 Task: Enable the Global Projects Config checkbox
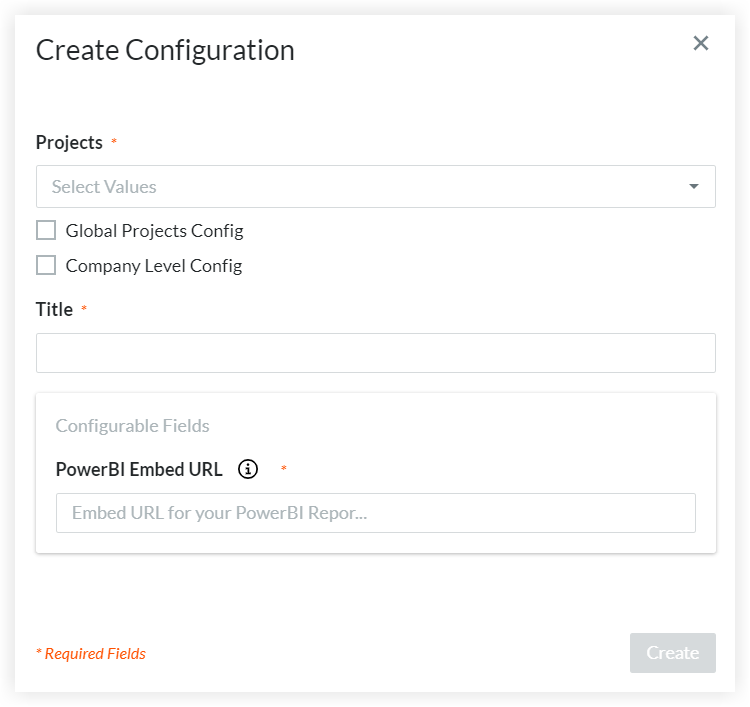(46, 231)
